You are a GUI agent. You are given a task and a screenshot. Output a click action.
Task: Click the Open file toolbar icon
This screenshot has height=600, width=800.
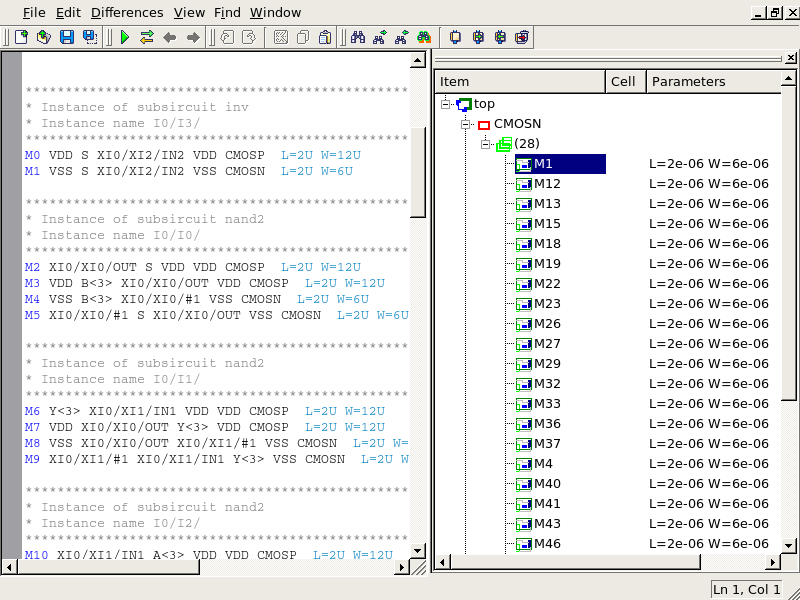click(43, 37)
